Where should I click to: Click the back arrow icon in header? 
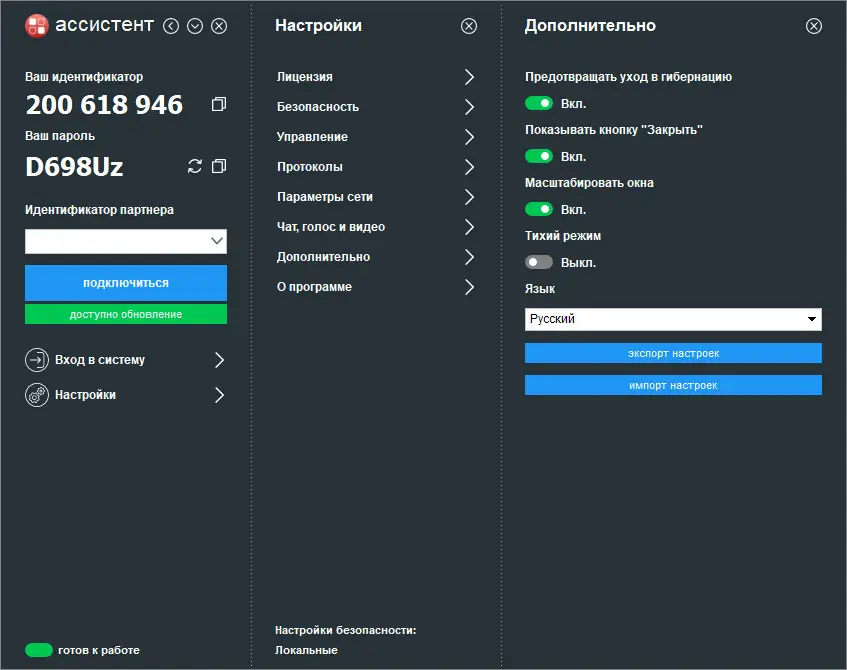click(x=171, y=26)
